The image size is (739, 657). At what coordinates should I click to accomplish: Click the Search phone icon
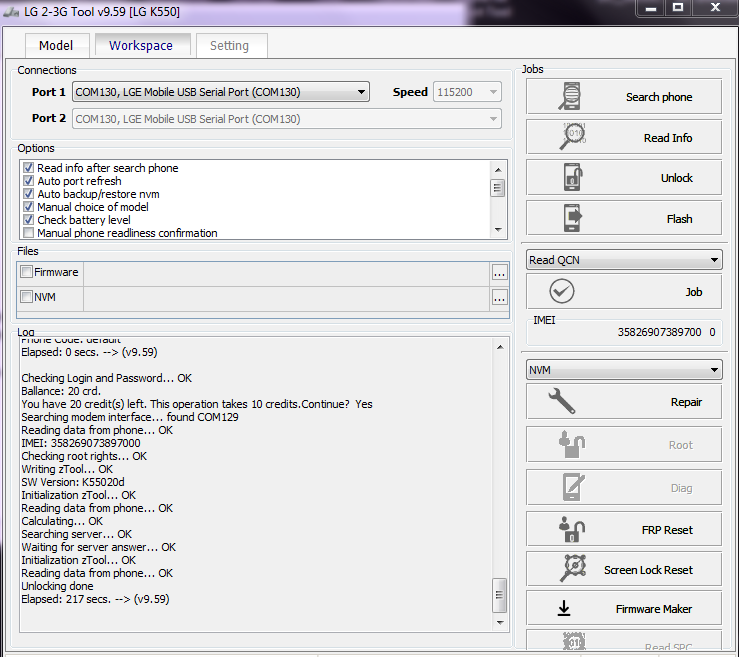pos(570,96)
